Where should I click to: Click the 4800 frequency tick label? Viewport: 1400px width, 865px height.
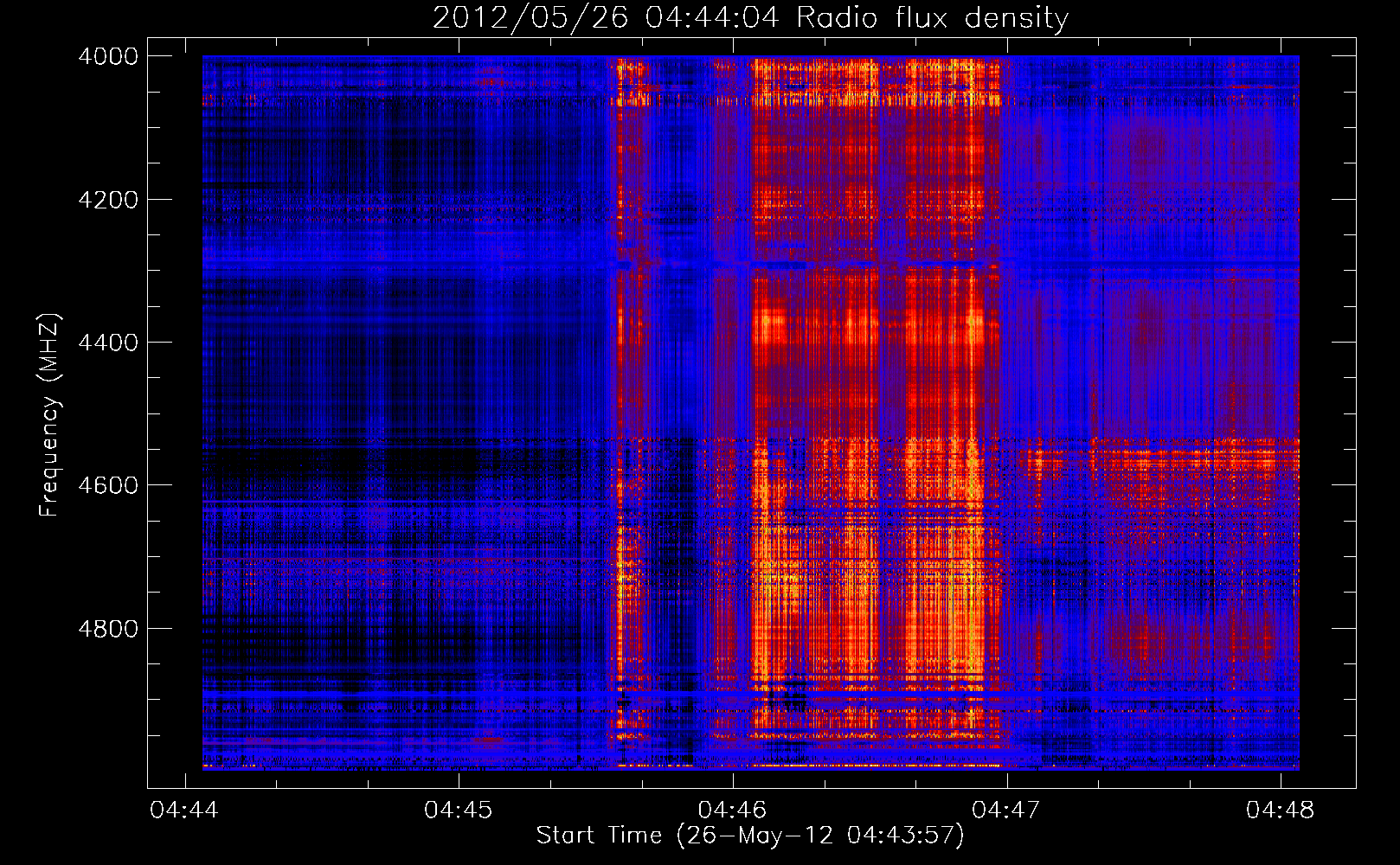click(x=108, y=629)
